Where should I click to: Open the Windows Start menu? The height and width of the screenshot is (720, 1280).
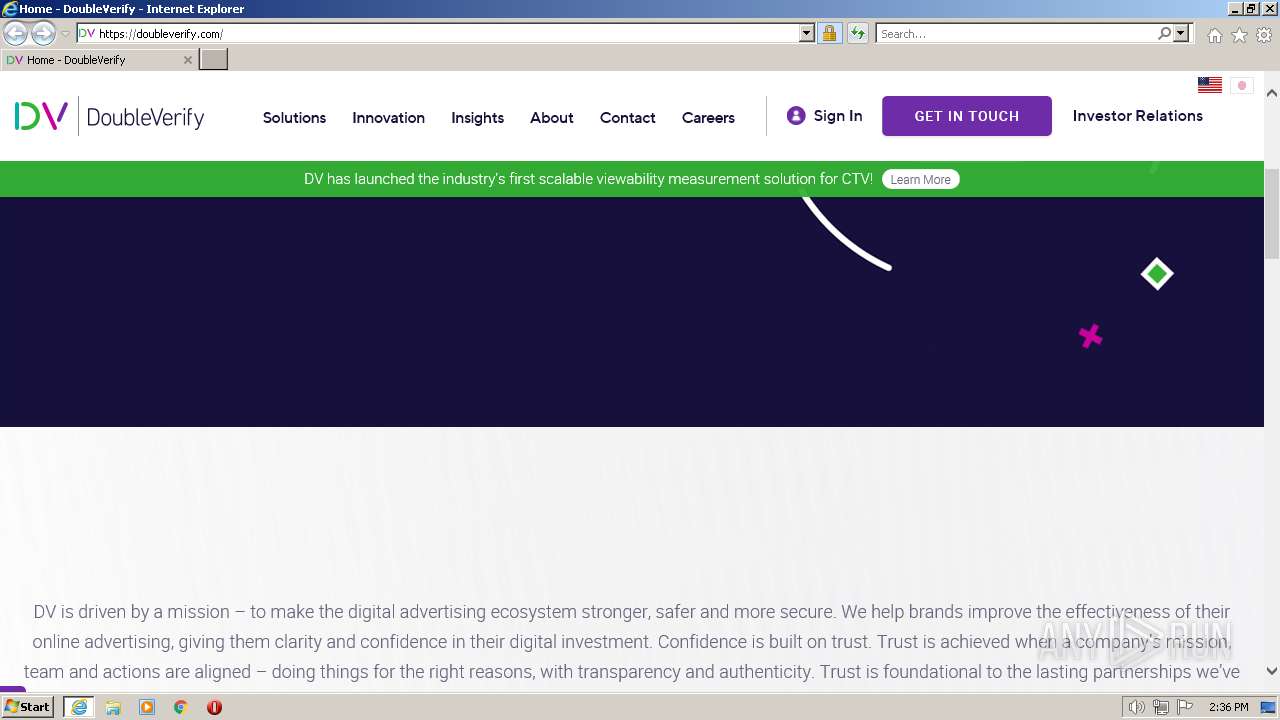[x=28, y=706]
